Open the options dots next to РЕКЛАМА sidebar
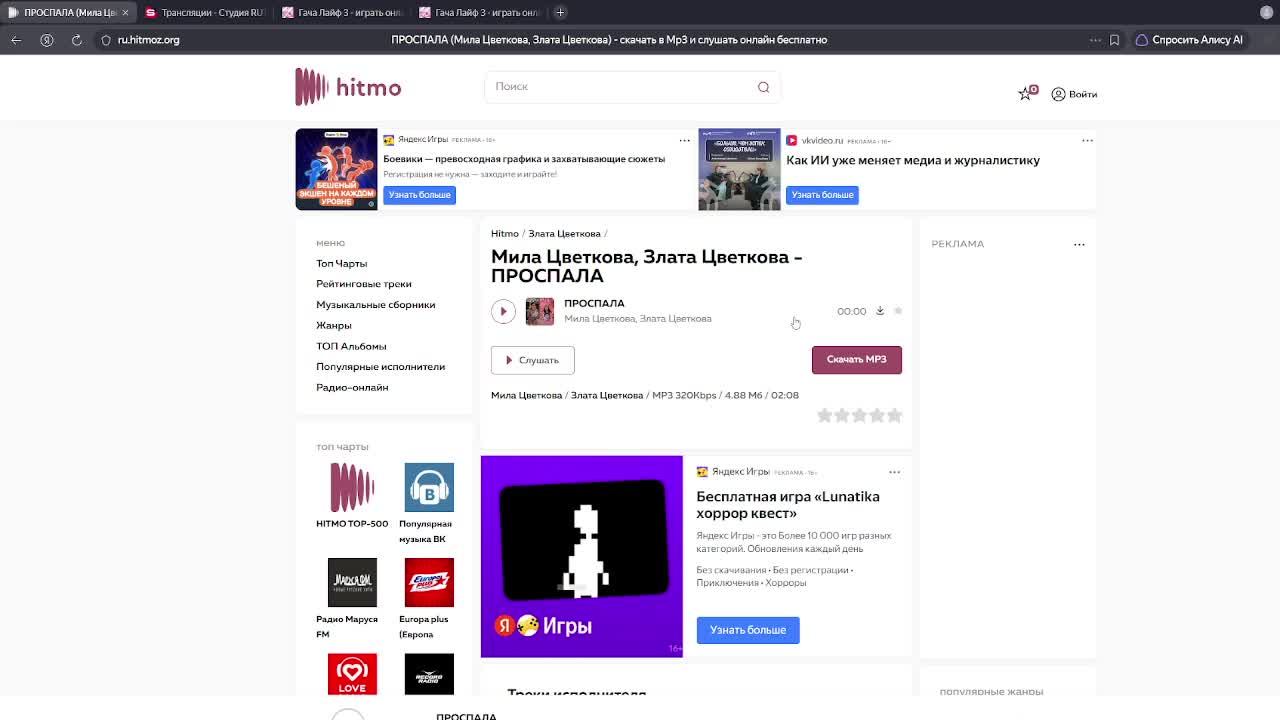Screen dimensions: 1280x720 point(1079,244)
